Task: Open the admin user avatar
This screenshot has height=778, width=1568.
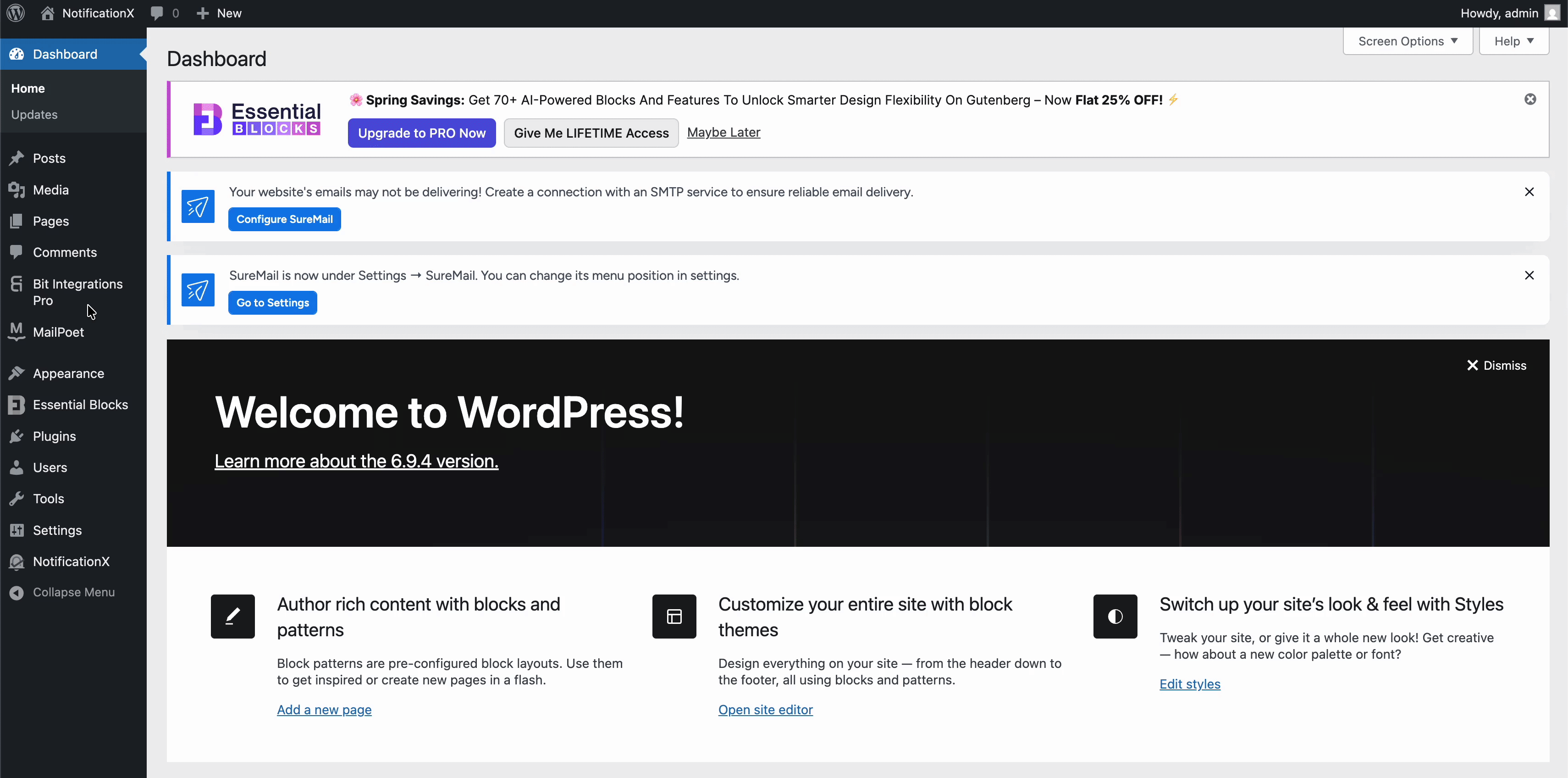Action: click(x=1551, y=13)
